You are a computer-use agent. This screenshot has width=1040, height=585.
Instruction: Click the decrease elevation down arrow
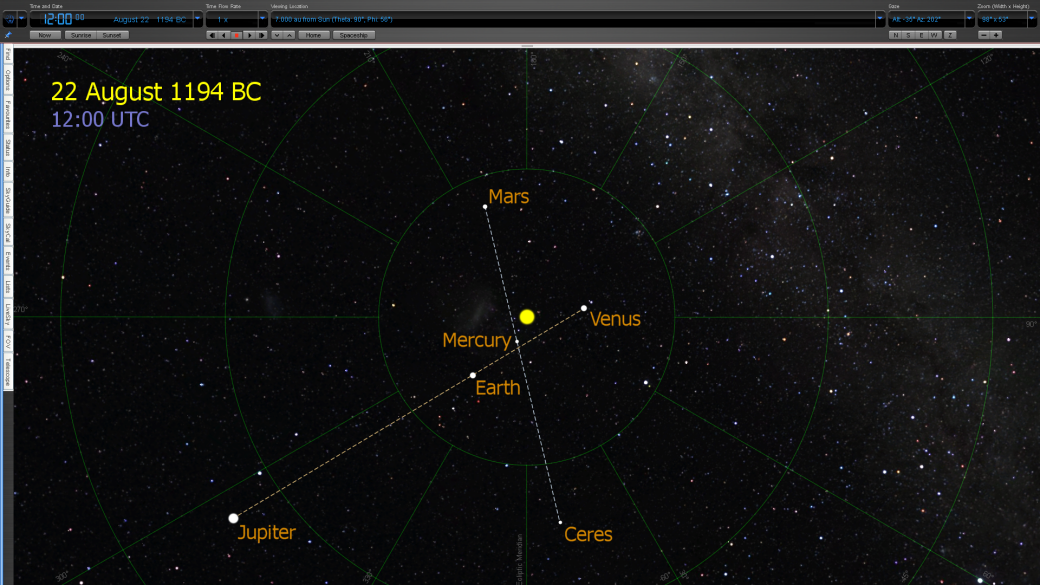pyautogui.click(x=277, y=35)
